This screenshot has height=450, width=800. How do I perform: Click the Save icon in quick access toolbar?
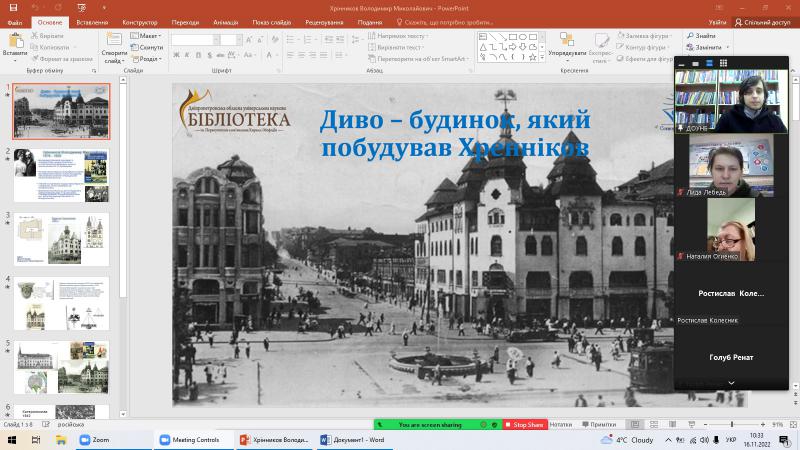(x=13, y=8)
